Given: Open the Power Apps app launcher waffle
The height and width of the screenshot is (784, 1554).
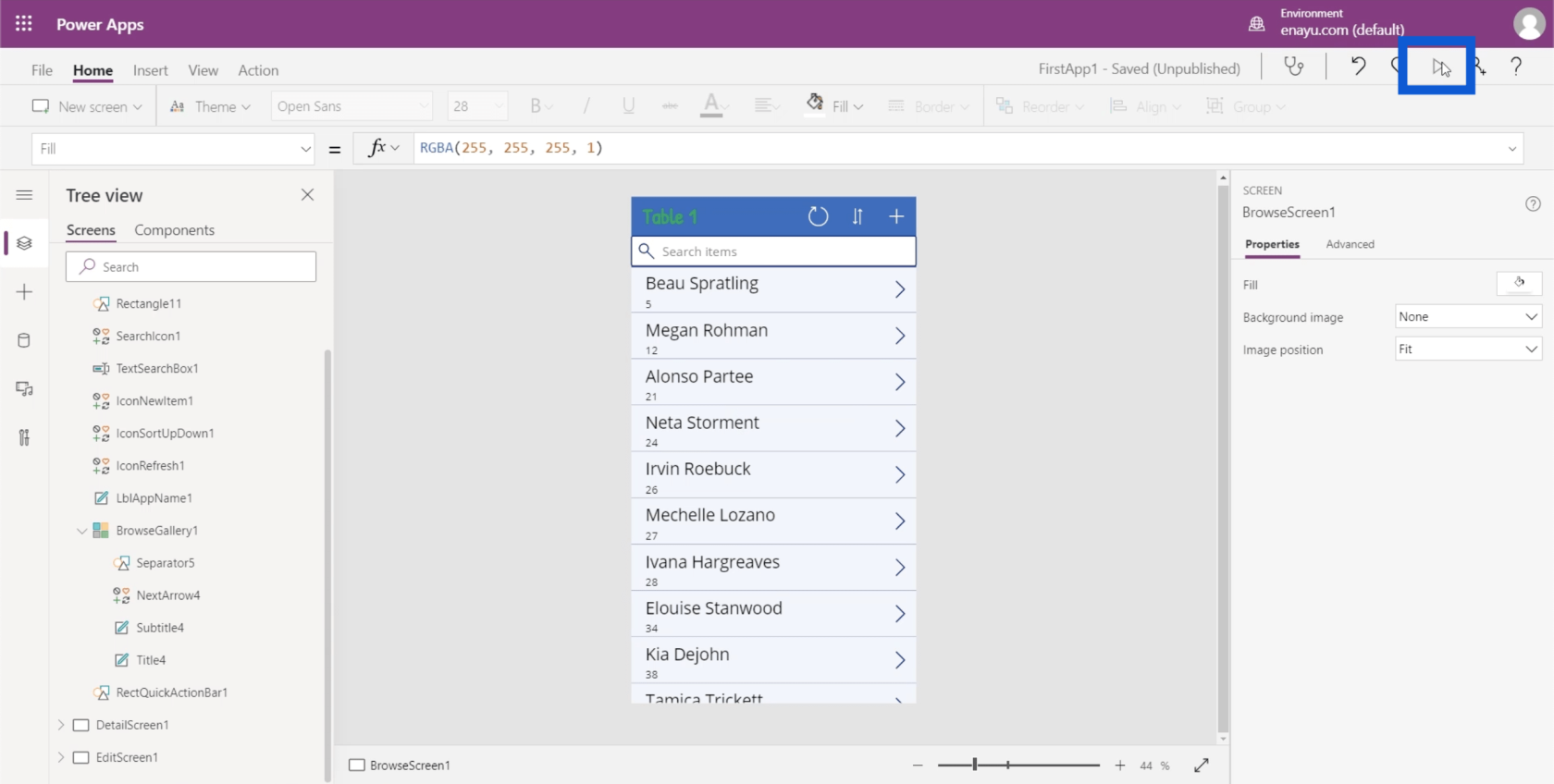Looking at the screenshot, I should [24, 24].
